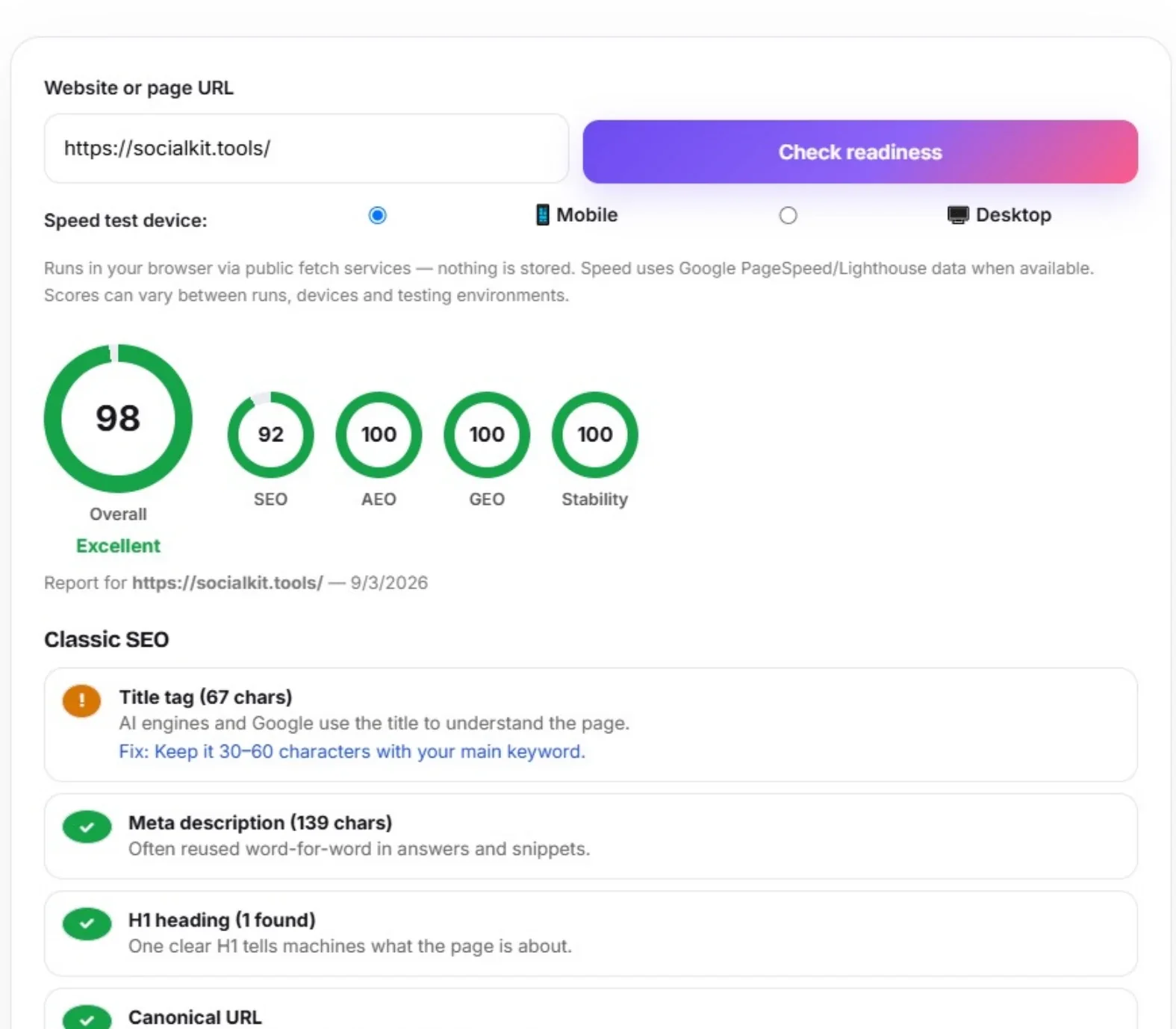Click the Stability score 100 ring
Viewport: 1176px width, 1029px height.
(595, 435)
